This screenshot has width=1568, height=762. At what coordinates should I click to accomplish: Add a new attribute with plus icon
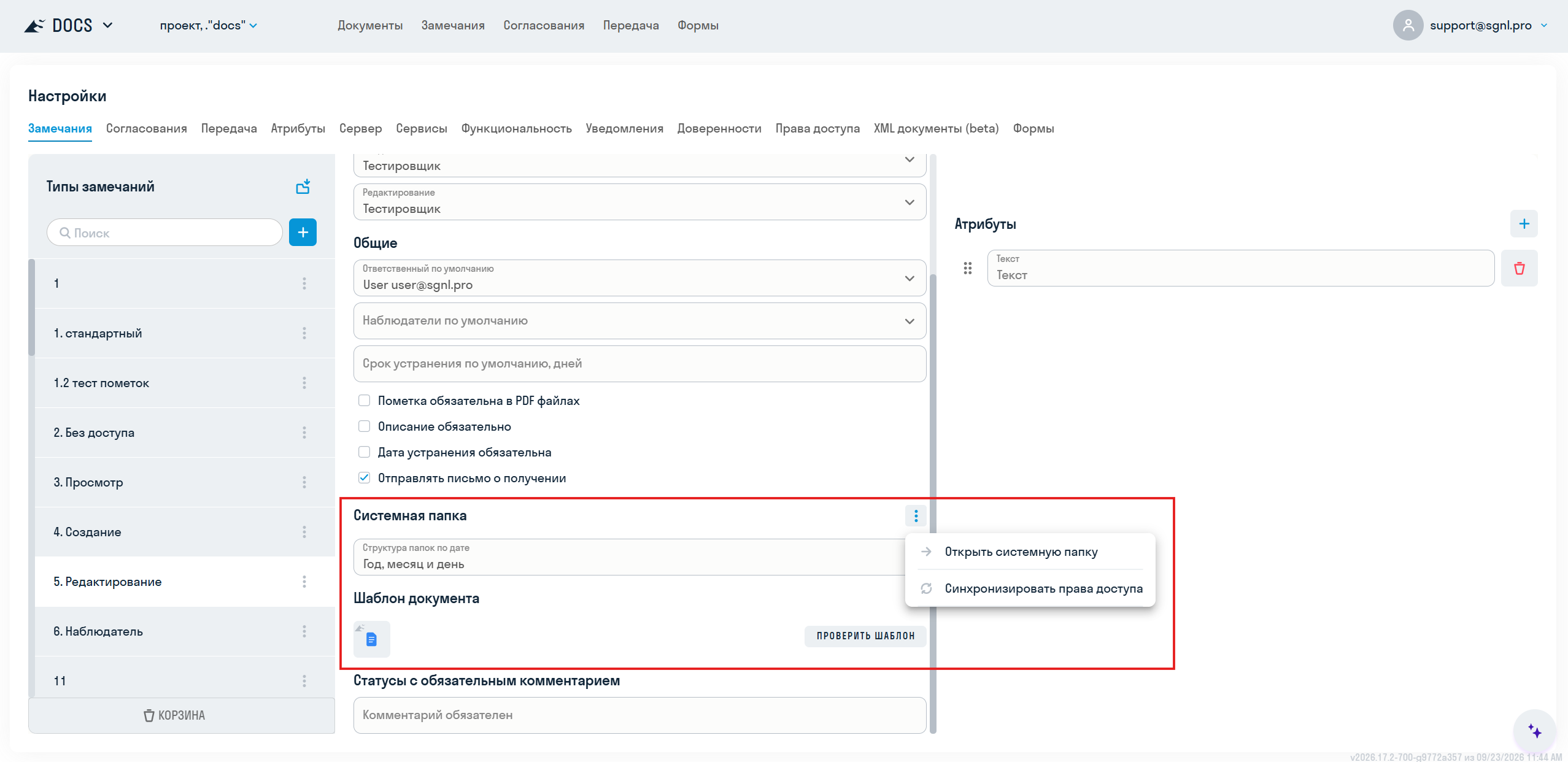pos(1524,224)
